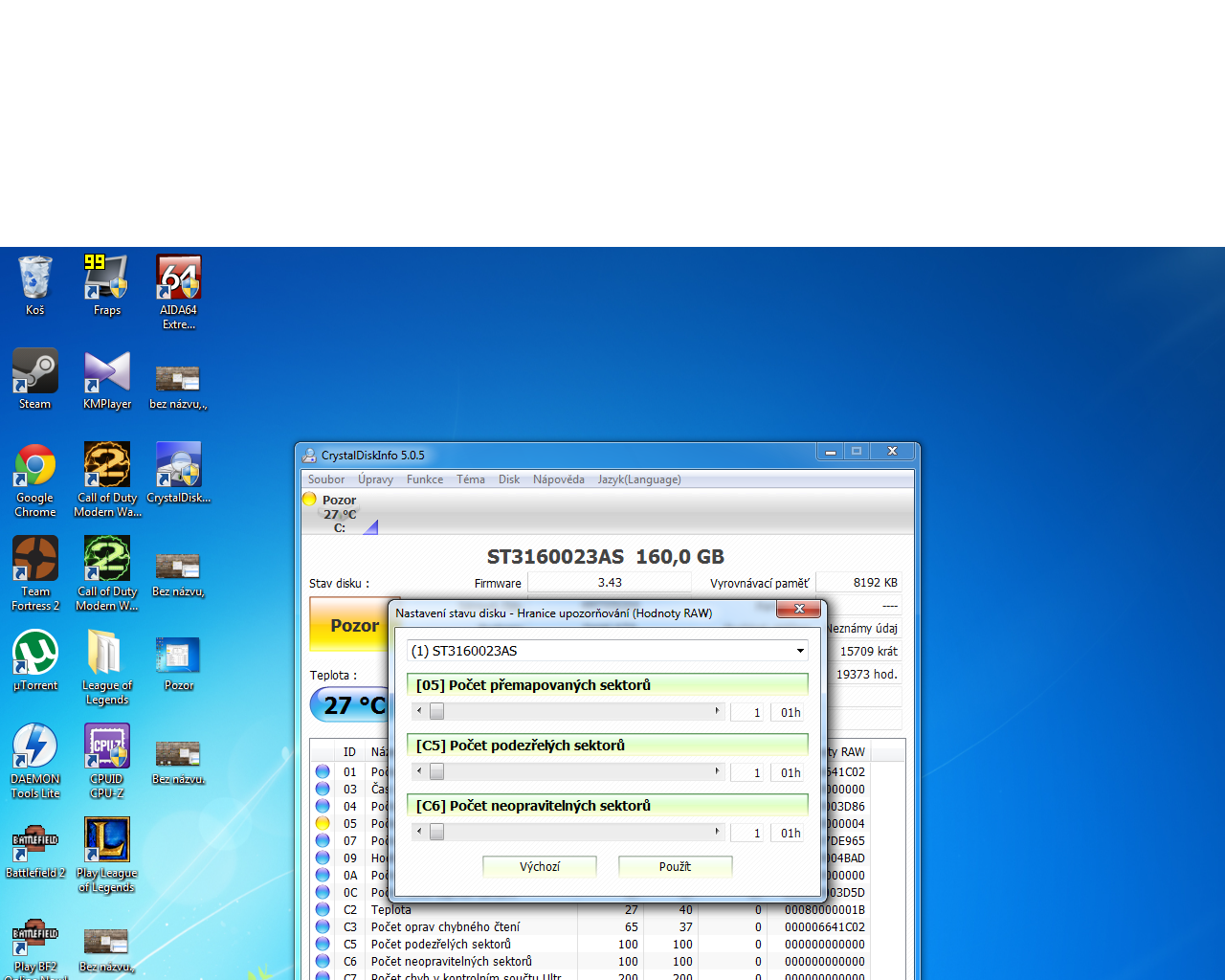Screen dimensions: 1225x980
Task: Open the Koš recycle bin icon
Action: pyautogui.click(x=35, y=284)
